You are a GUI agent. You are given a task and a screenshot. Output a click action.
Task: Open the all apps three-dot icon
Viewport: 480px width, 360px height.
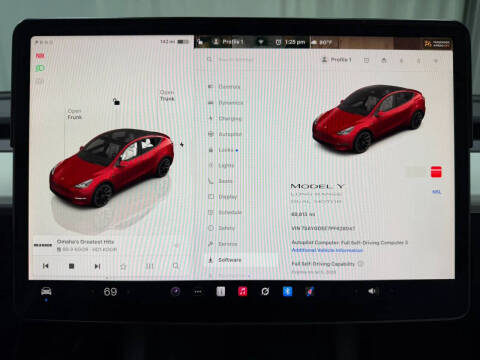tap(198, 292)
